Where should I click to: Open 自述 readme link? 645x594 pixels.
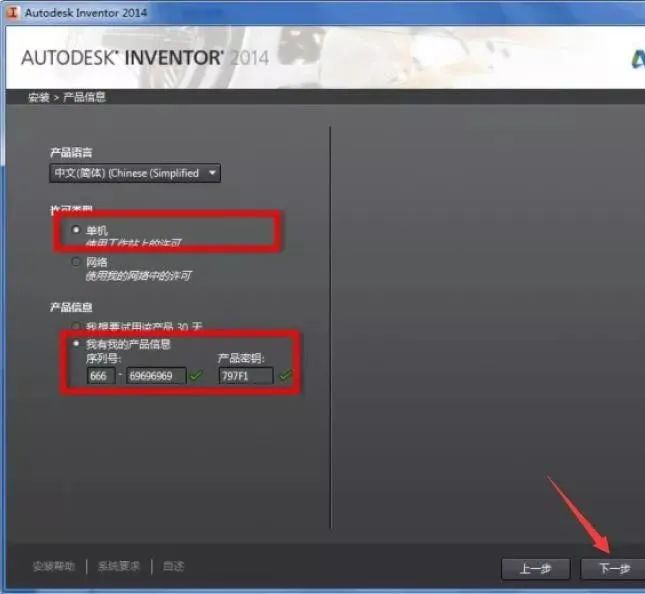pos(174,566)
